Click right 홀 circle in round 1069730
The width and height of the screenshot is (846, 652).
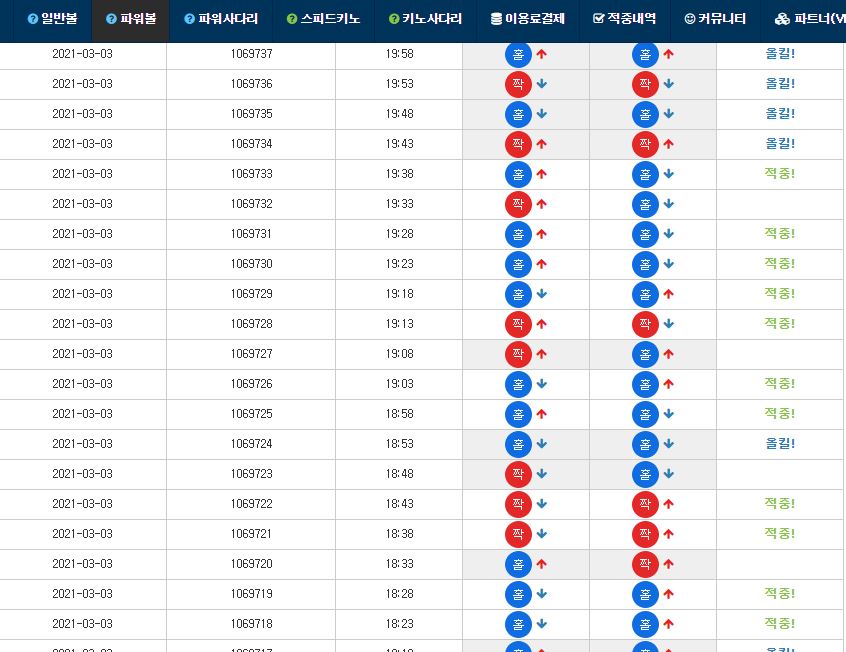click(x=645, y=264)
